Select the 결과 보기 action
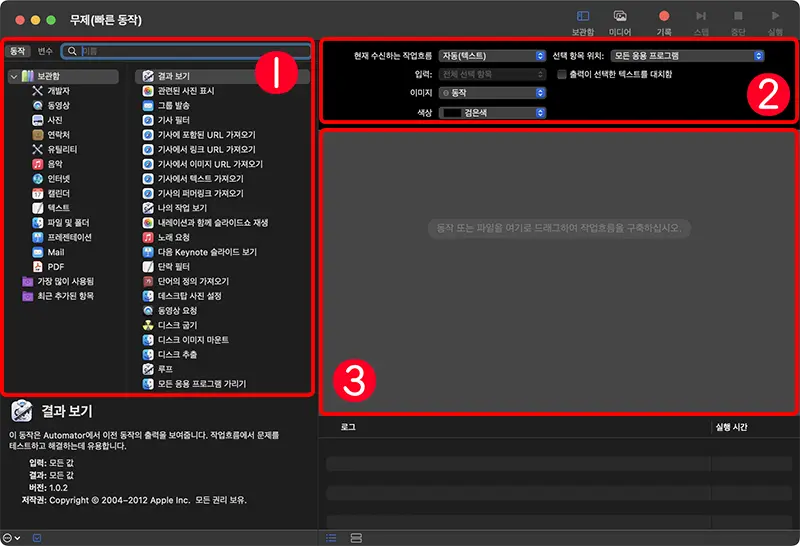This screenshot has height=546, width=800. pos(222,77)
